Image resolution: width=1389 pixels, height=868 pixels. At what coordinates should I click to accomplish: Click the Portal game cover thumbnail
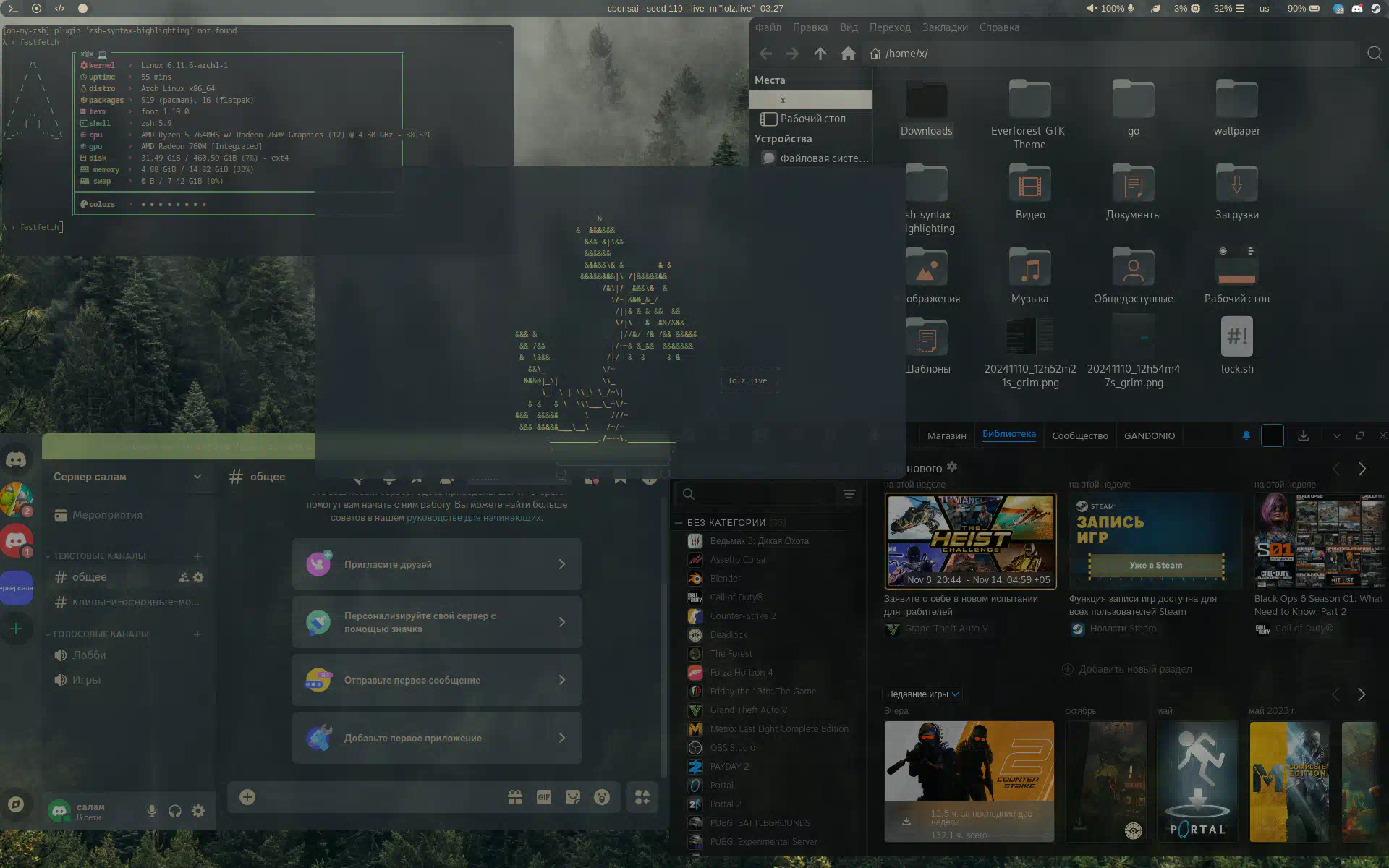point(1197,781)
